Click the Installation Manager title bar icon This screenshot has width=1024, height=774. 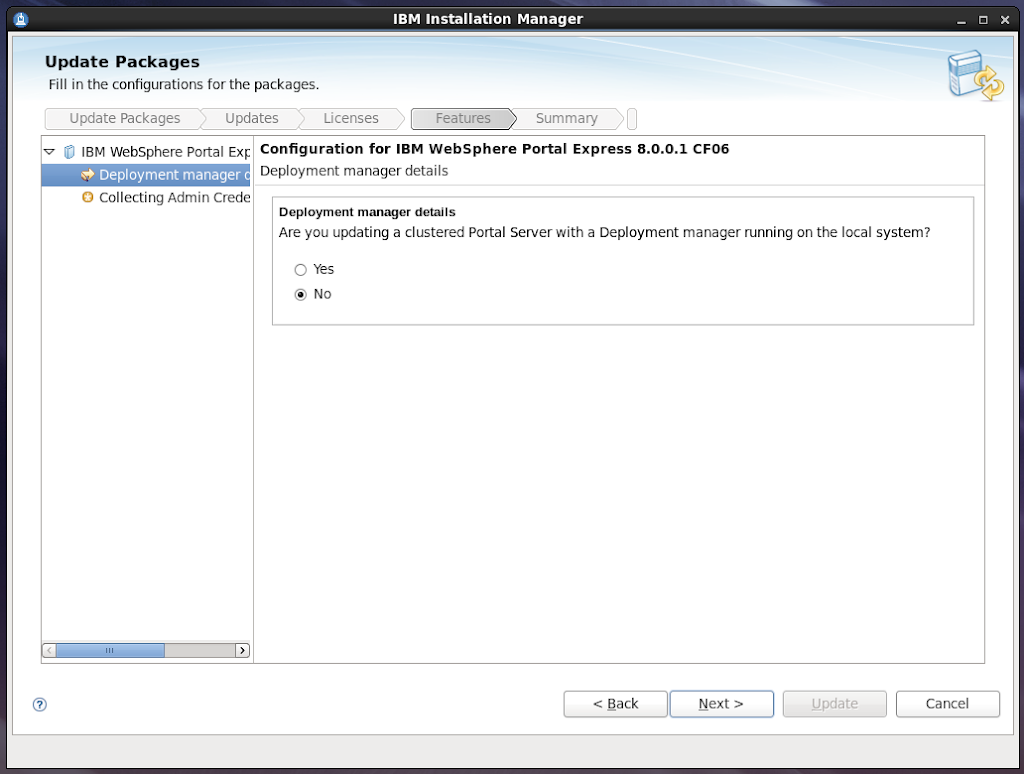tap(21, 19)
